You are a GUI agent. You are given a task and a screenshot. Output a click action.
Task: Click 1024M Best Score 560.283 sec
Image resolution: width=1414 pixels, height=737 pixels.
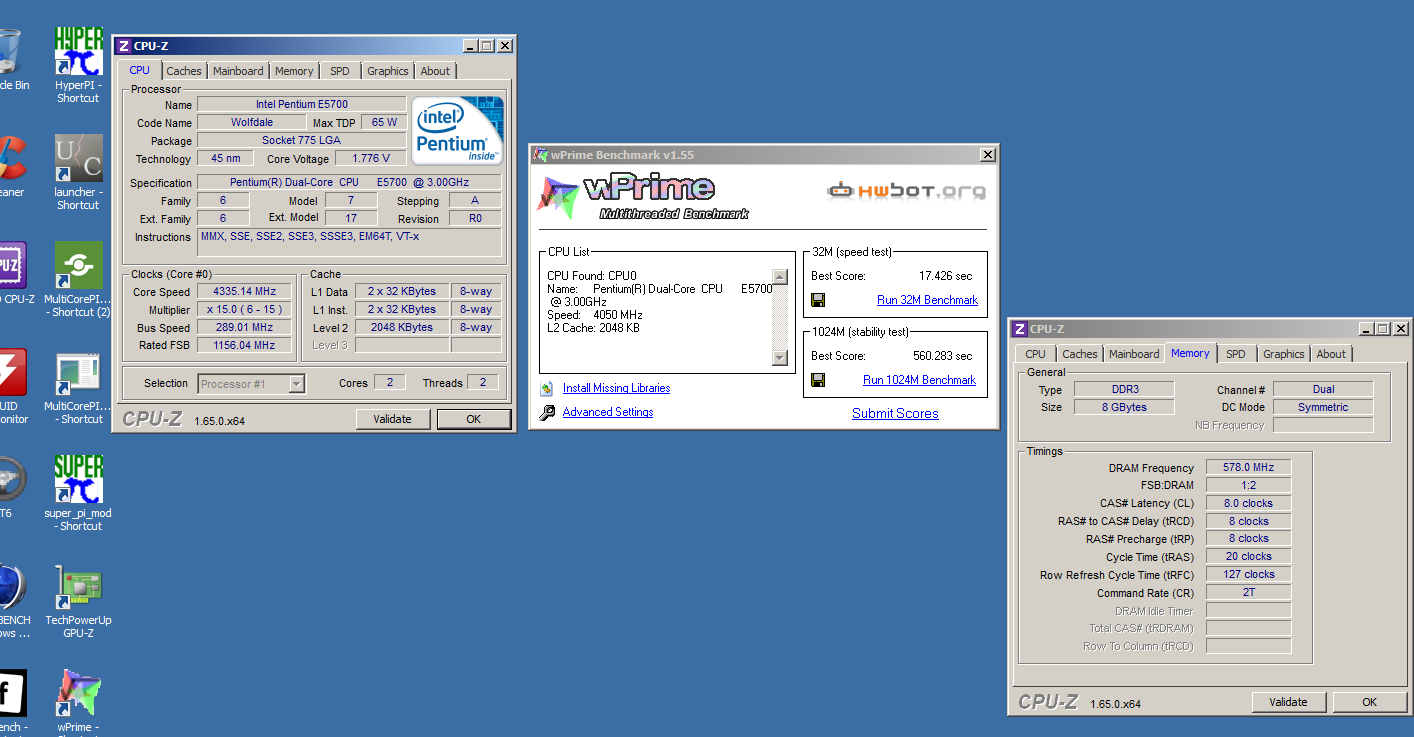click(942, 356)
